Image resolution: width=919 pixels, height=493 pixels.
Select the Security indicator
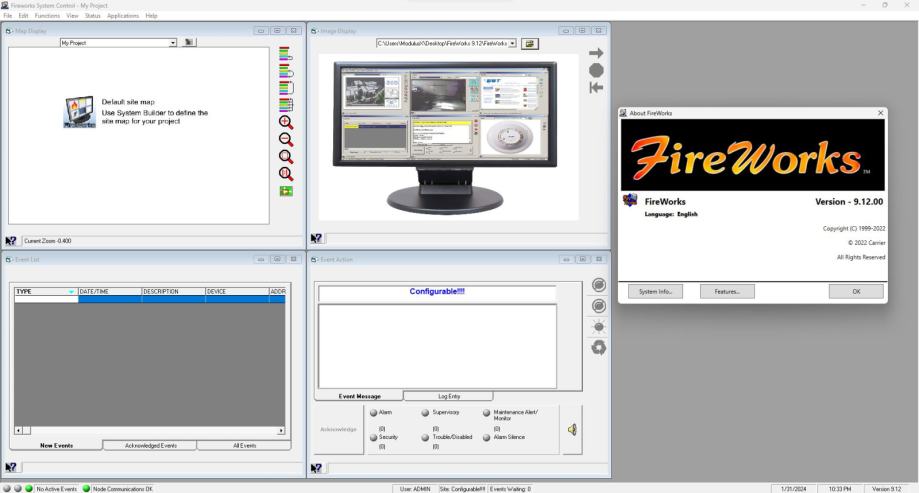point(373,437)
